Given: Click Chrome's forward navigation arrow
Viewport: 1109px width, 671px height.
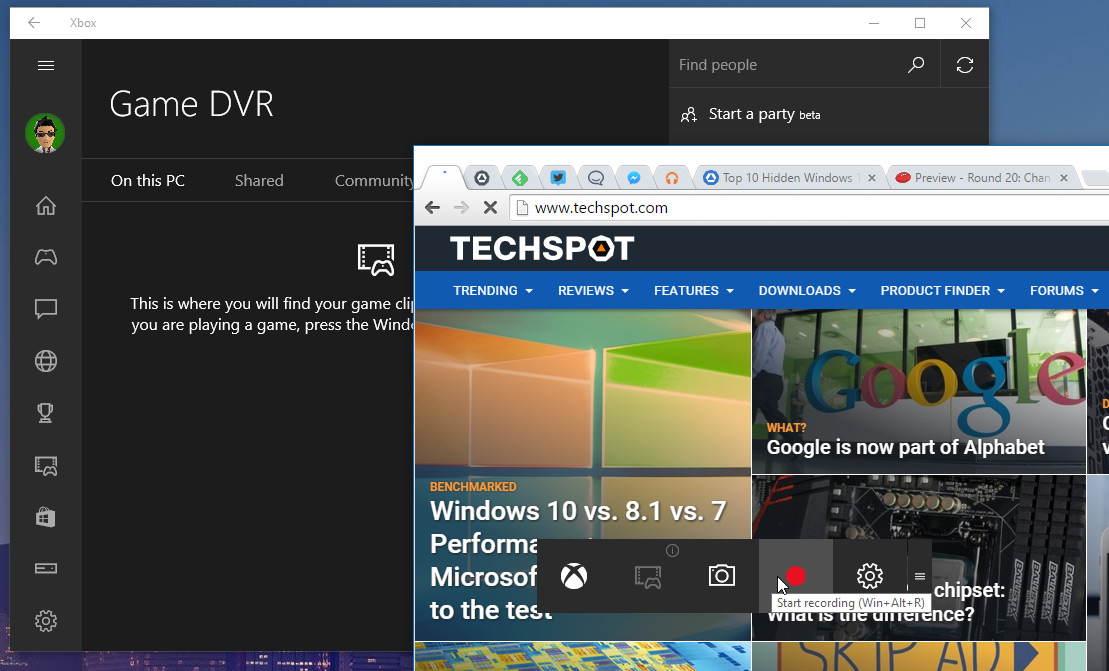Looking at the screenshot, I should [461, 207].
